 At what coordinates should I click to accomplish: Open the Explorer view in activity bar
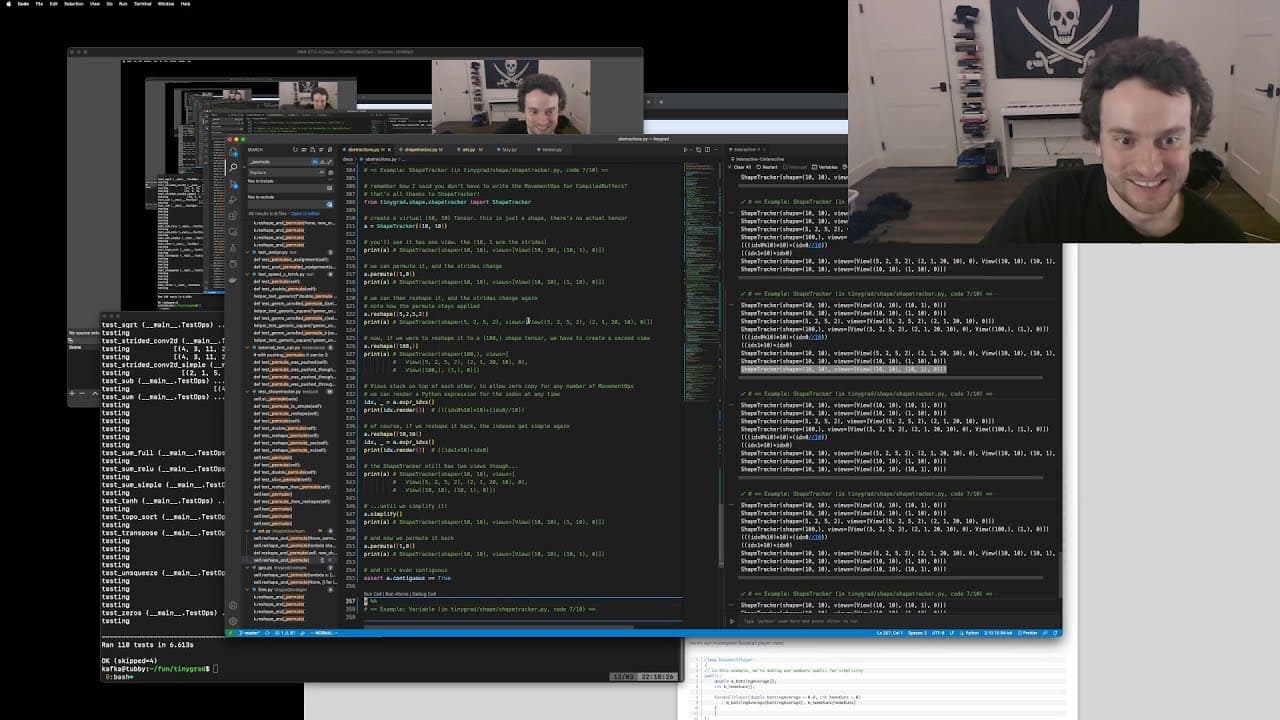coord(233,151)
